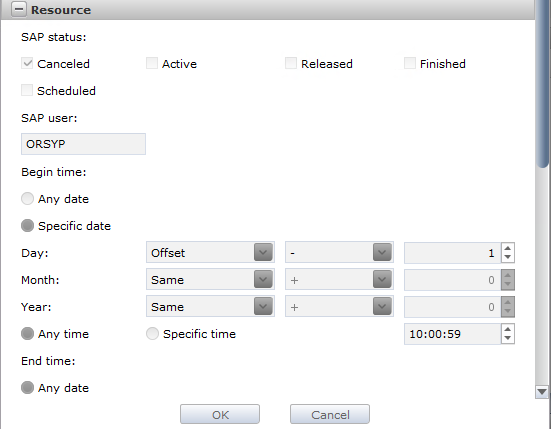Decrease the Day offset value

[507, 257]
